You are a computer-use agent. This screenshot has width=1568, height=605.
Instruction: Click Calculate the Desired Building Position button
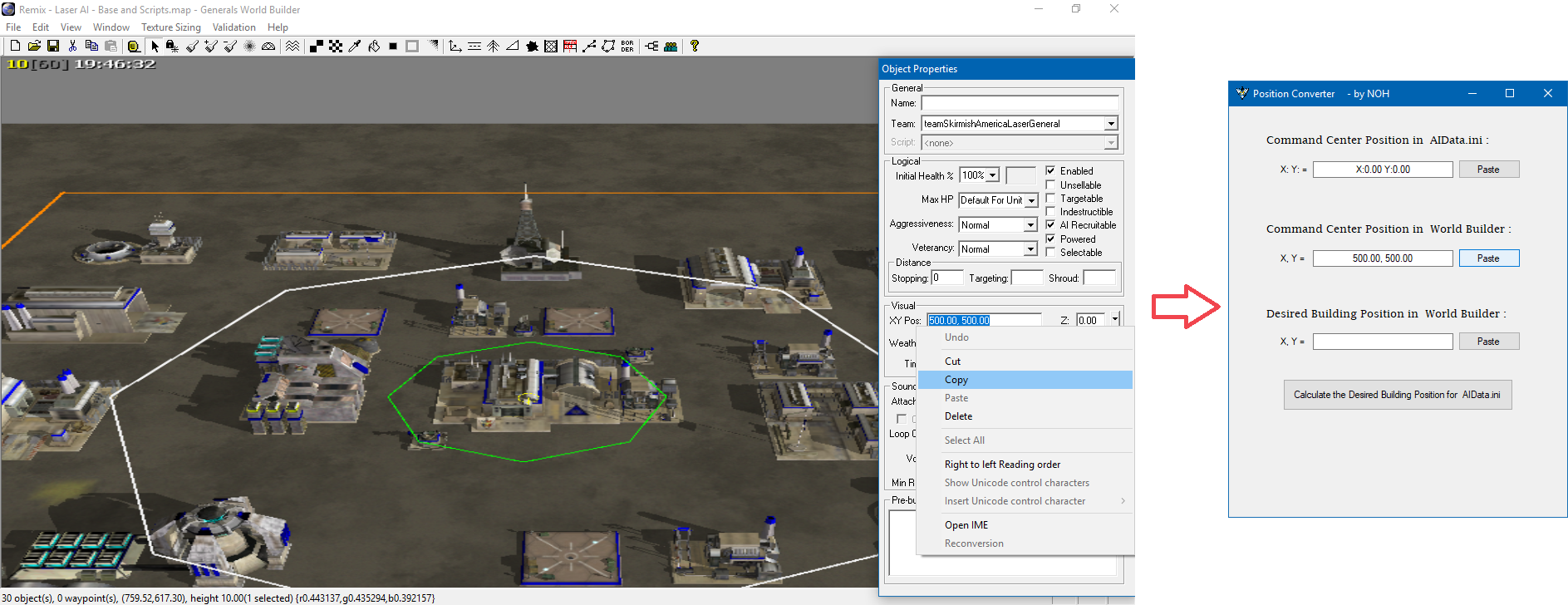1397,395
